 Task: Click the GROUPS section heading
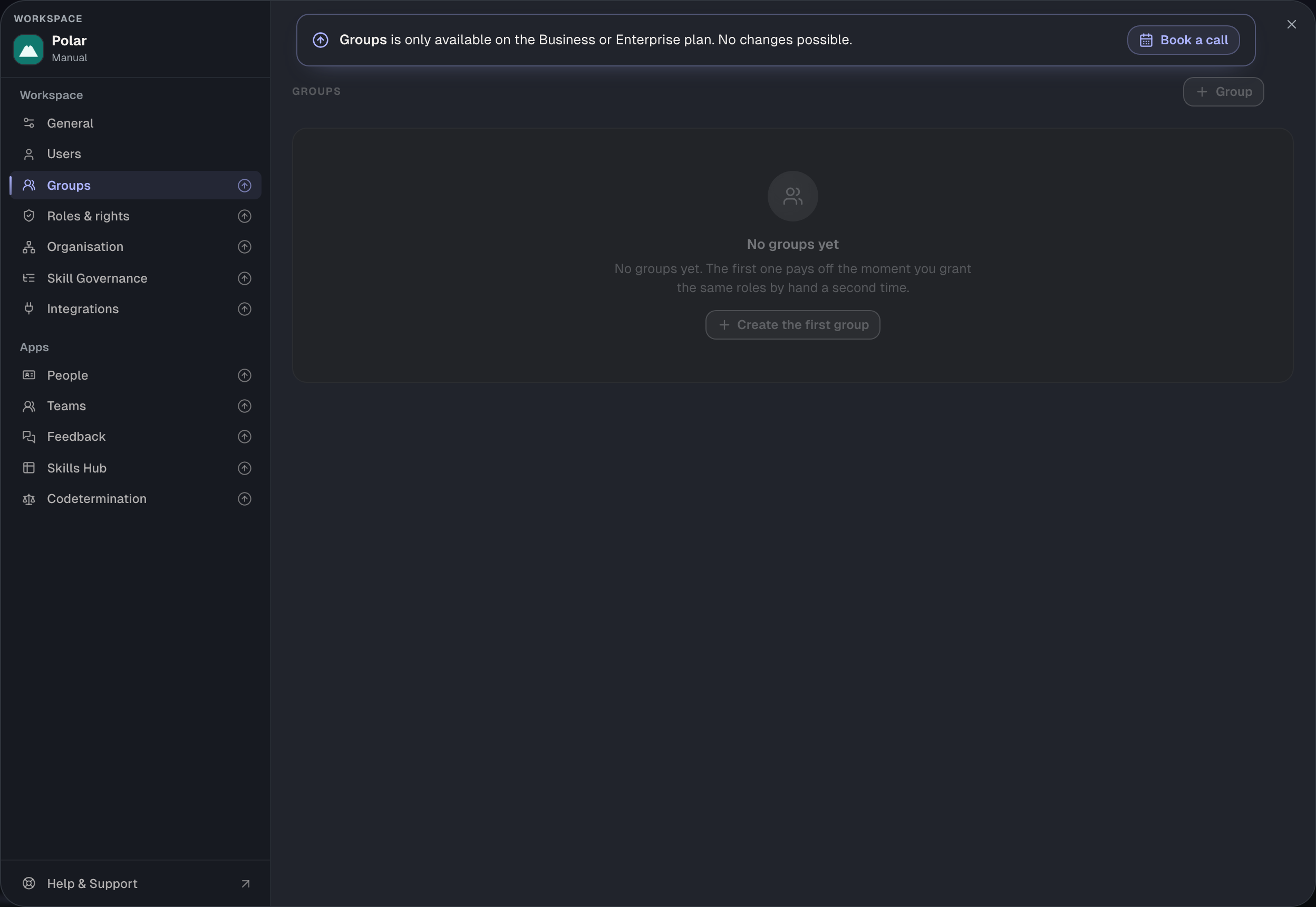[316, 92]
